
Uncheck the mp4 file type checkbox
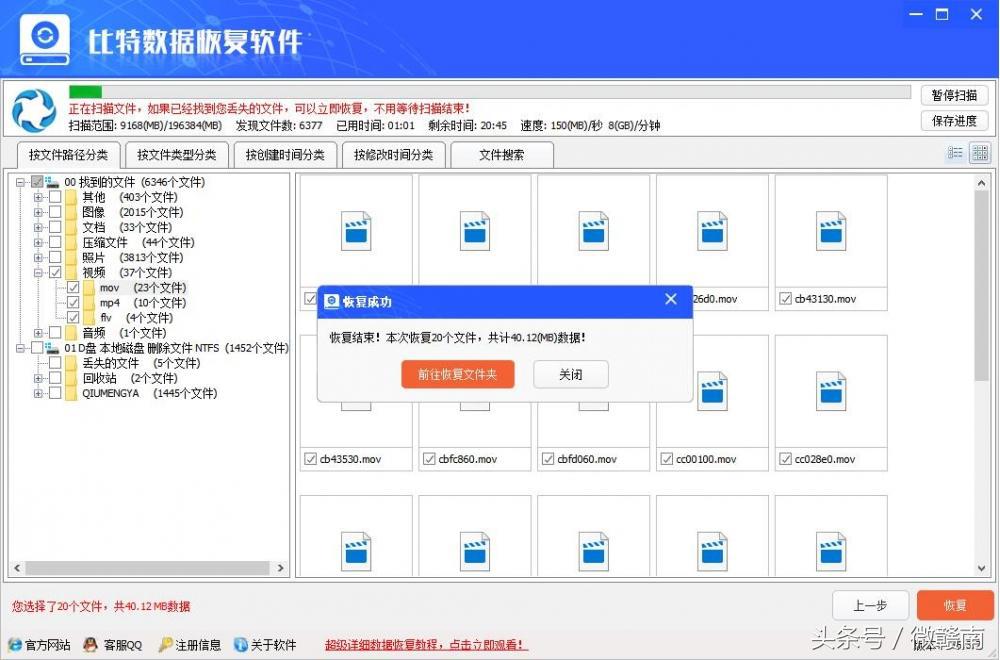click(x=74, y=302)
